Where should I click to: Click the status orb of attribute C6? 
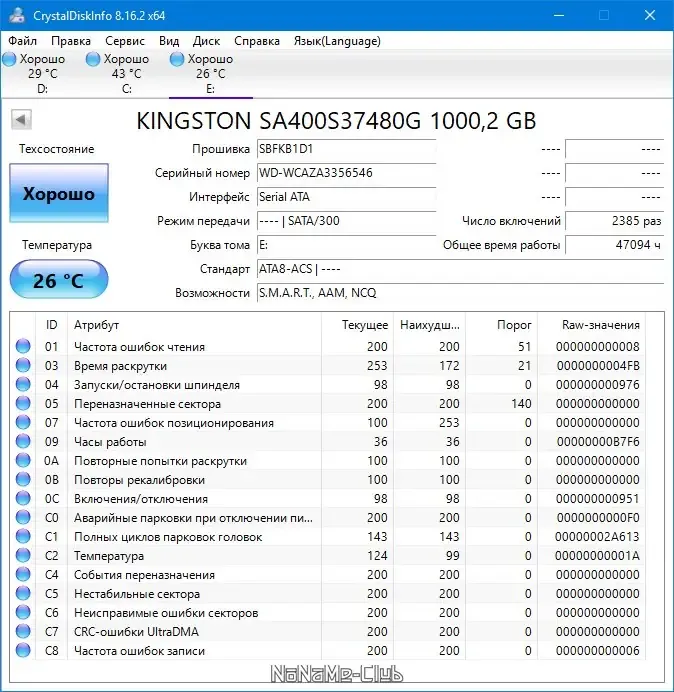pos(23,612)
